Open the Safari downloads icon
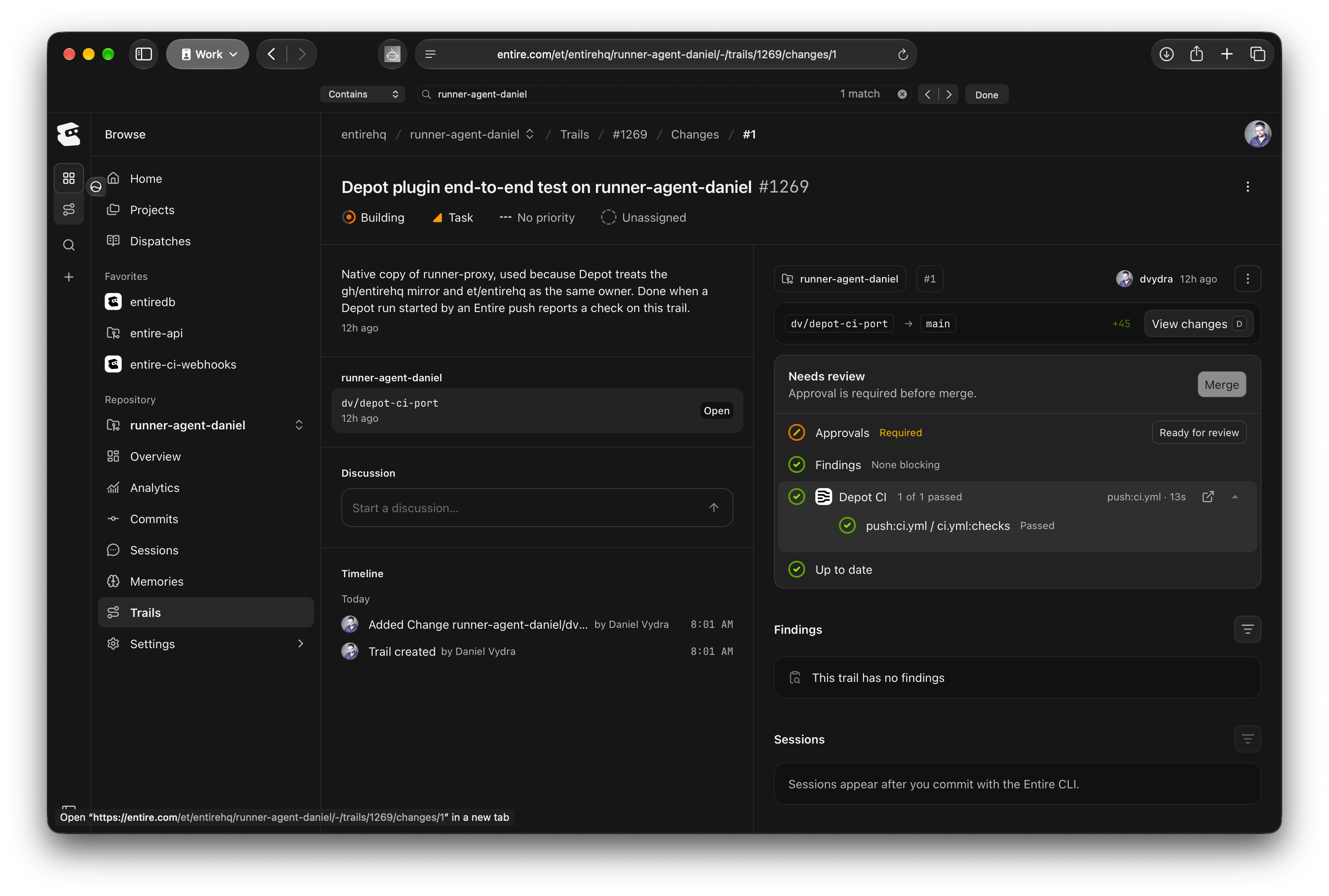This screenshot has width=1329, height=896. click(x=1166, y=54)
